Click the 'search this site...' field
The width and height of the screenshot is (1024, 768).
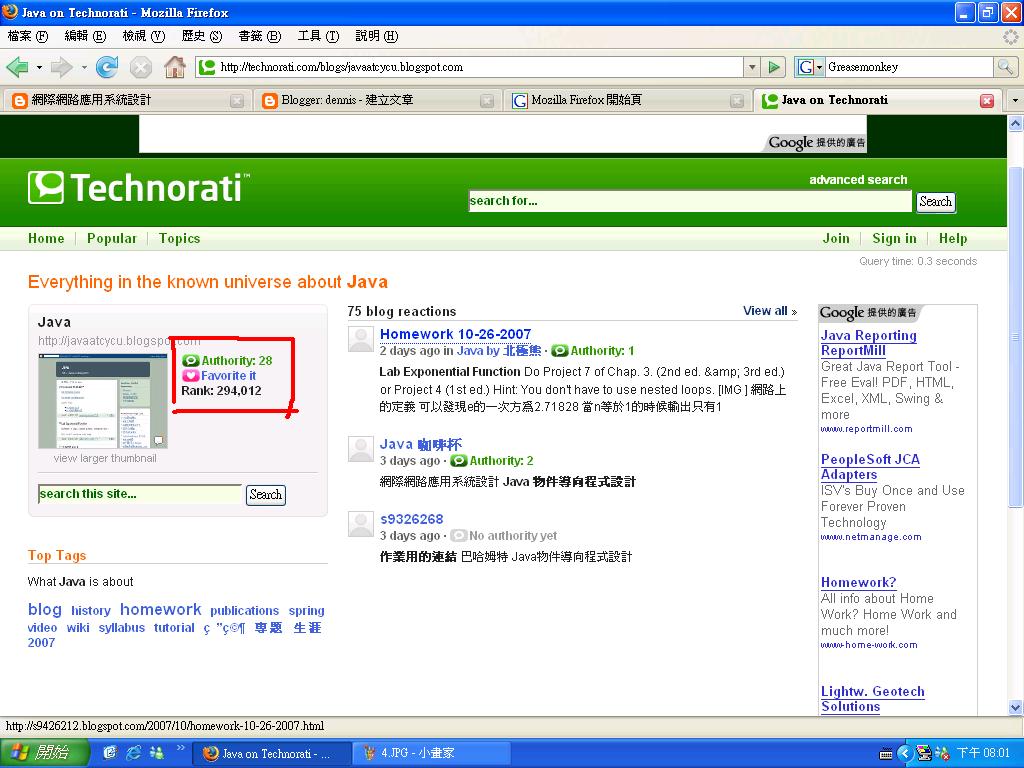coord(140,494)
